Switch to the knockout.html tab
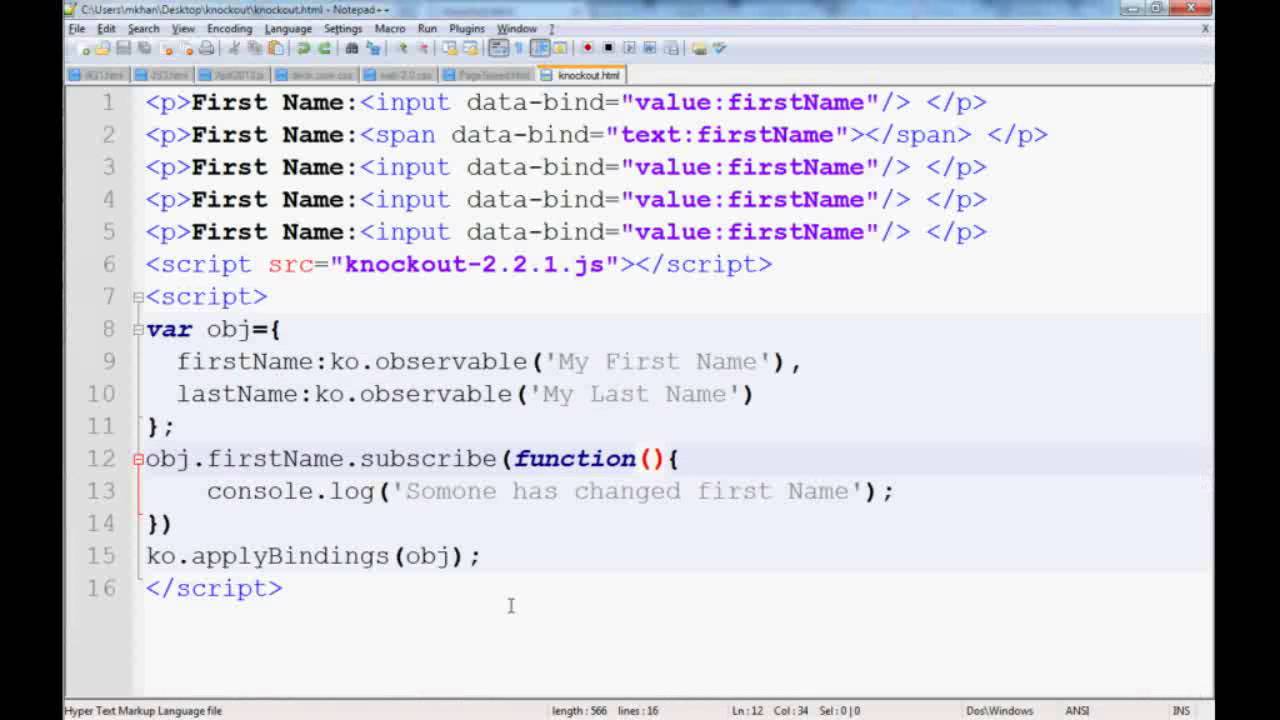This screenshot has width=1280, height=720. 581,75
